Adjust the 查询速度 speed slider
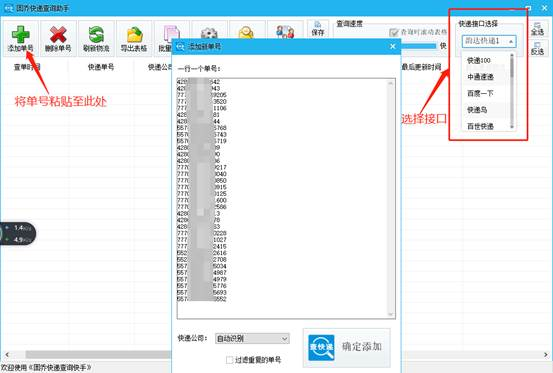 (x=419, y=46)
